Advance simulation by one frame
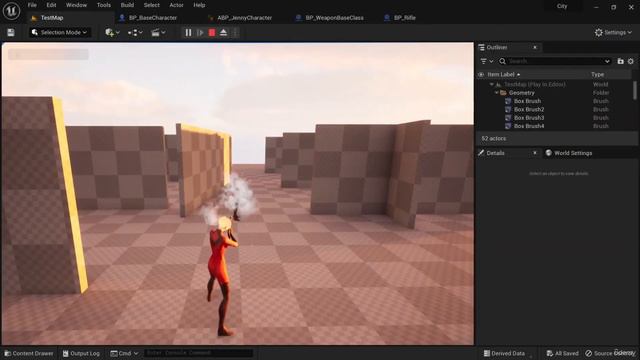This screenshot has height=360, width=640. [x=200, y=33]
